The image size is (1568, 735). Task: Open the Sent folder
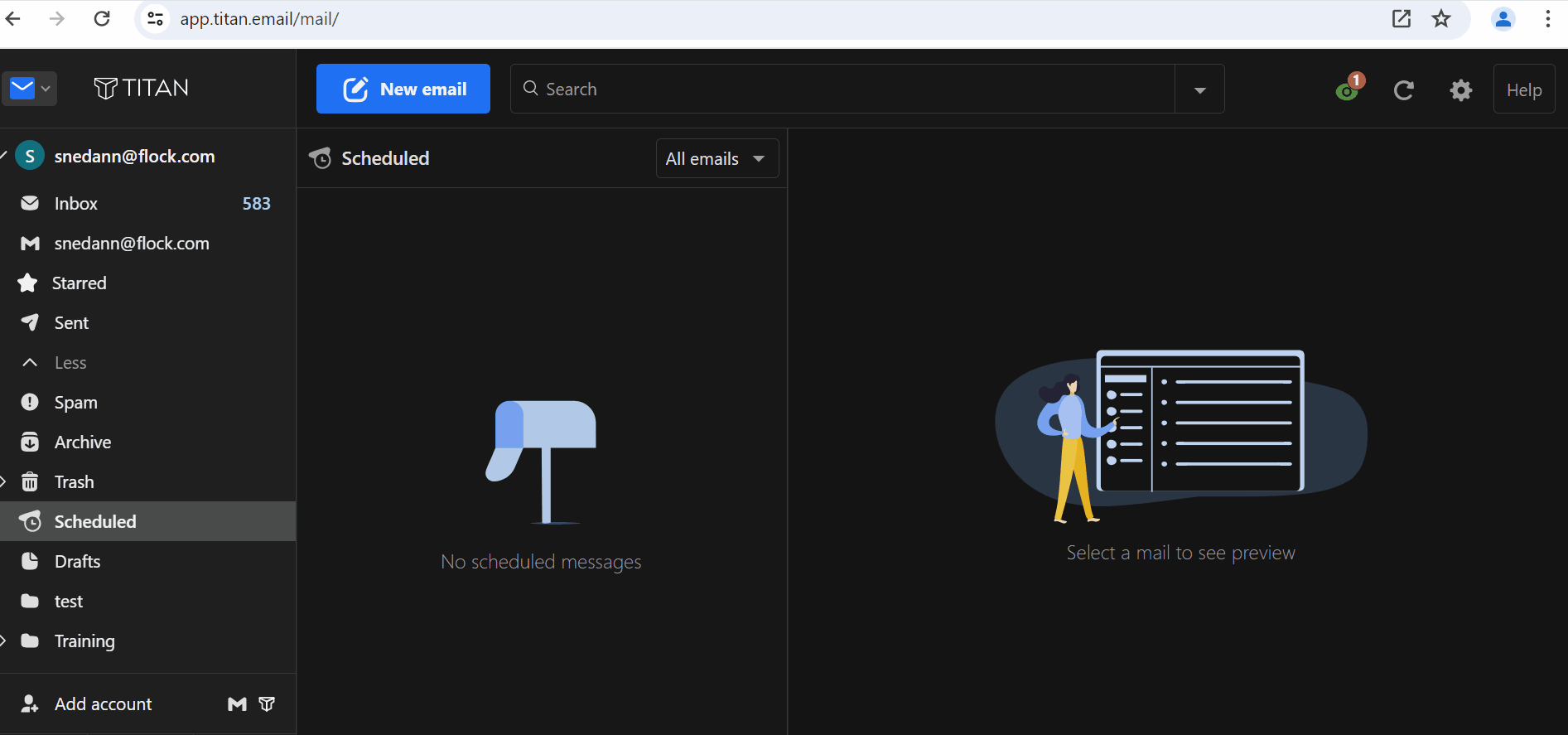click(147, 322)
